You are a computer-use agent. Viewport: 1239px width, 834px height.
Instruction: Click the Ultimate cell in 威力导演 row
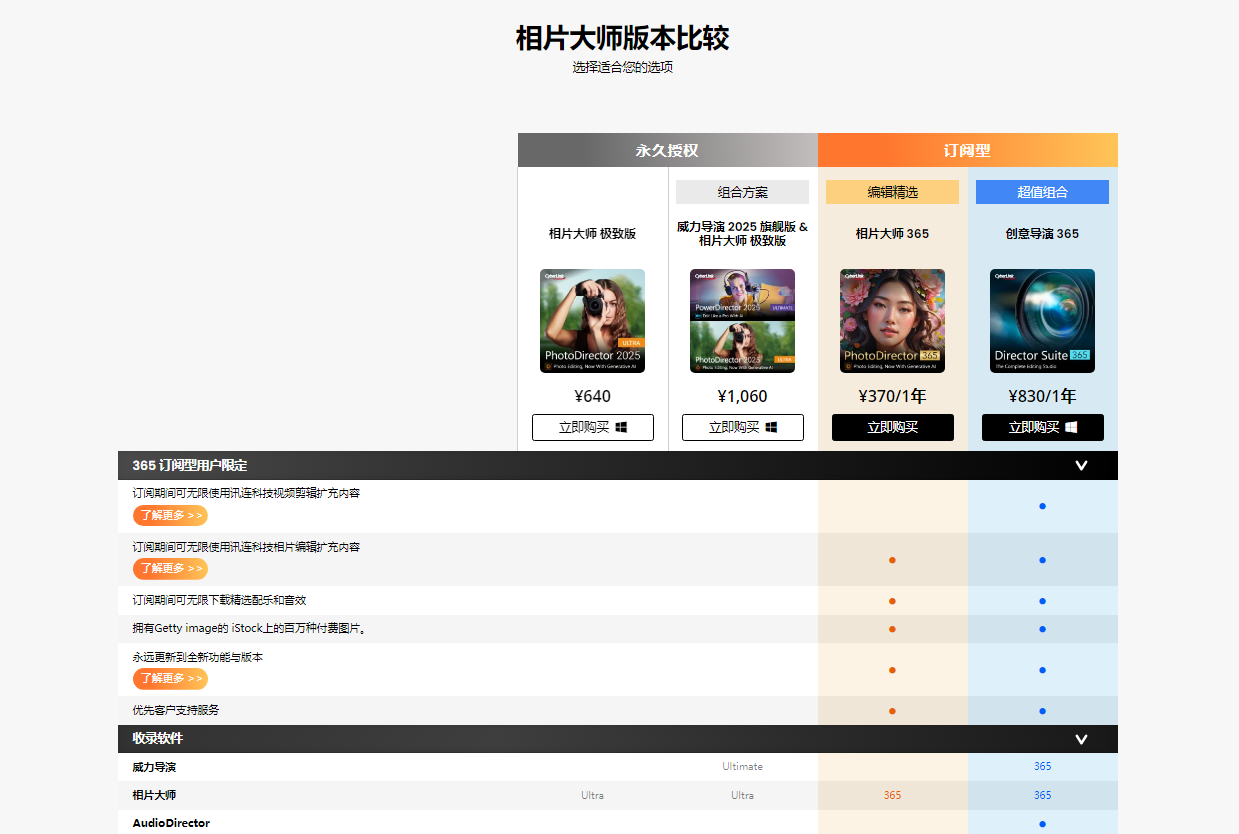(743, 767)
